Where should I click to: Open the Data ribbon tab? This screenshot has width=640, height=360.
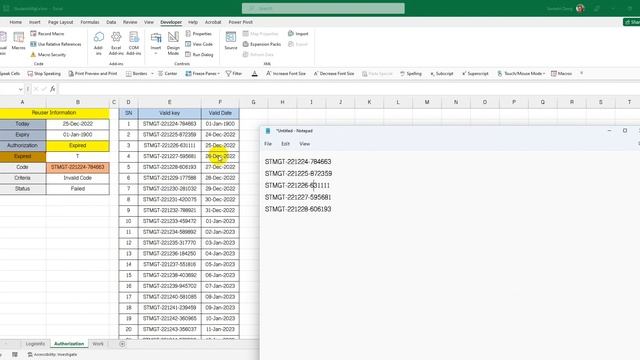[x=111, y=22]
